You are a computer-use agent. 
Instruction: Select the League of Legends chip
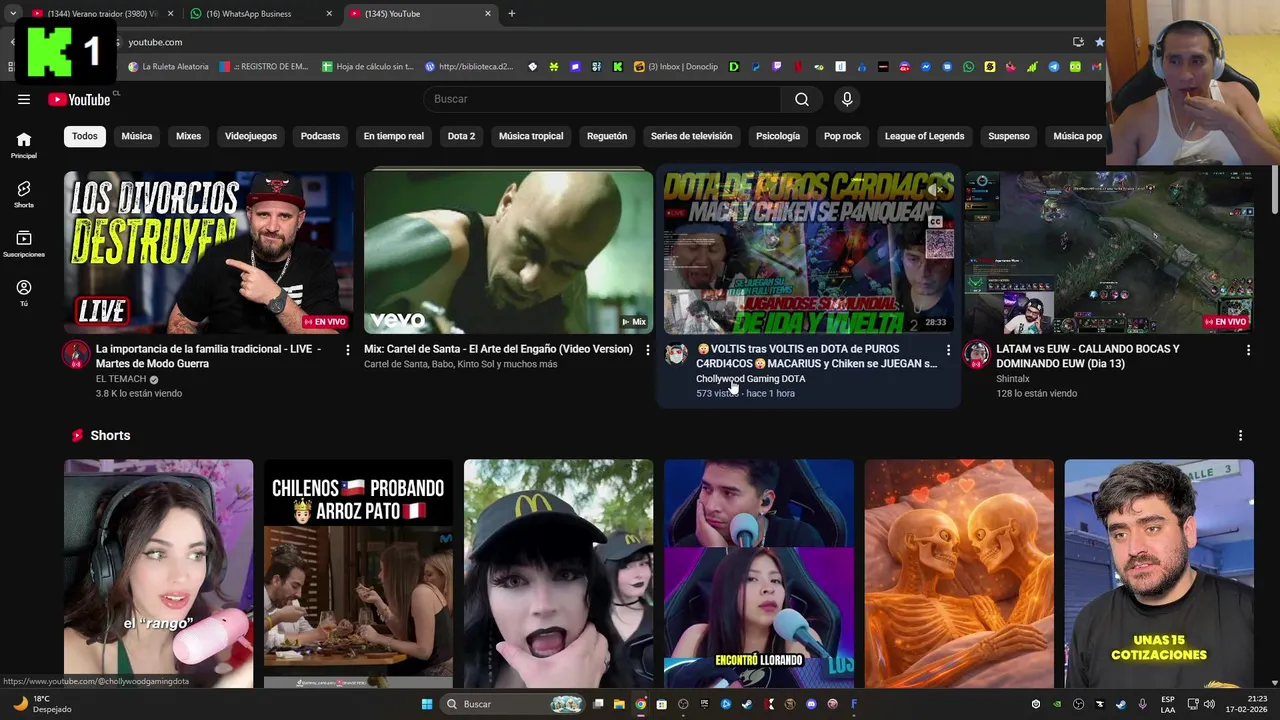point(924,136)
